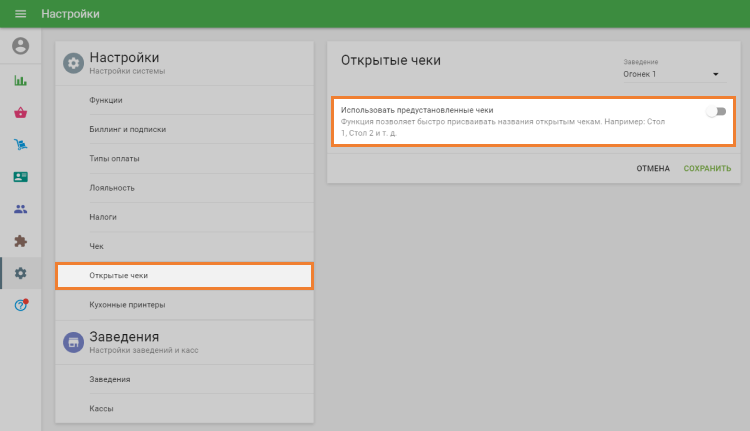Click the 'Отмена' button
This screenshot has height=431, width=750.
click(x=653, y=168)
